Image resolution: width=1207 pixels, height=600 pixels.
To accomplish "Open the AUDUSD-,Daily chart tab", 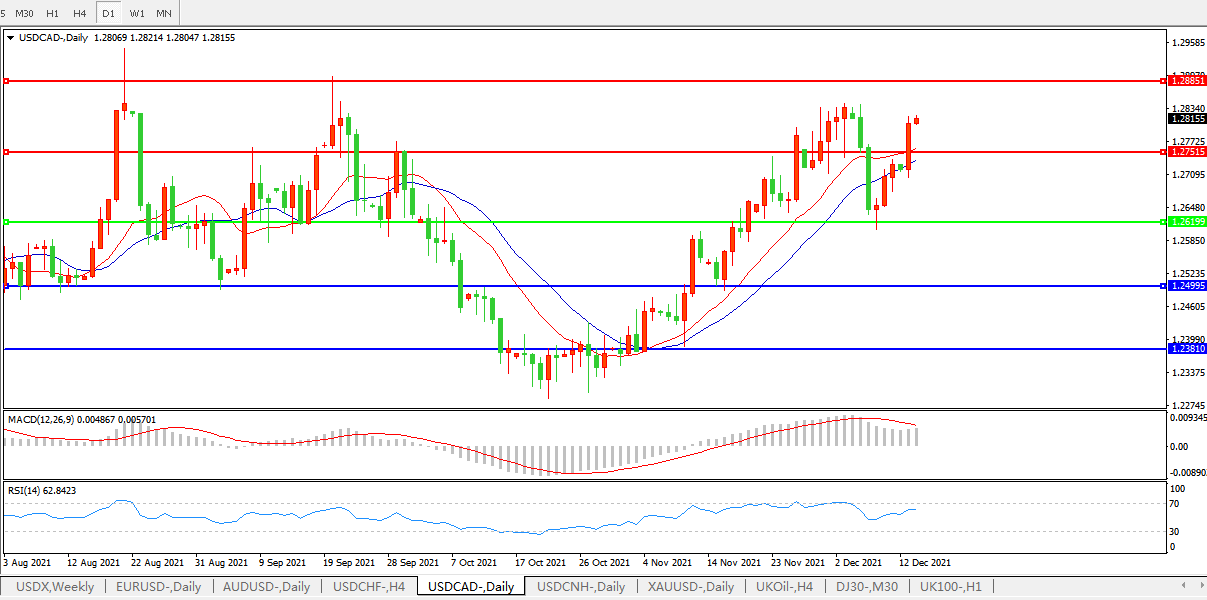I will pos(267,587).
